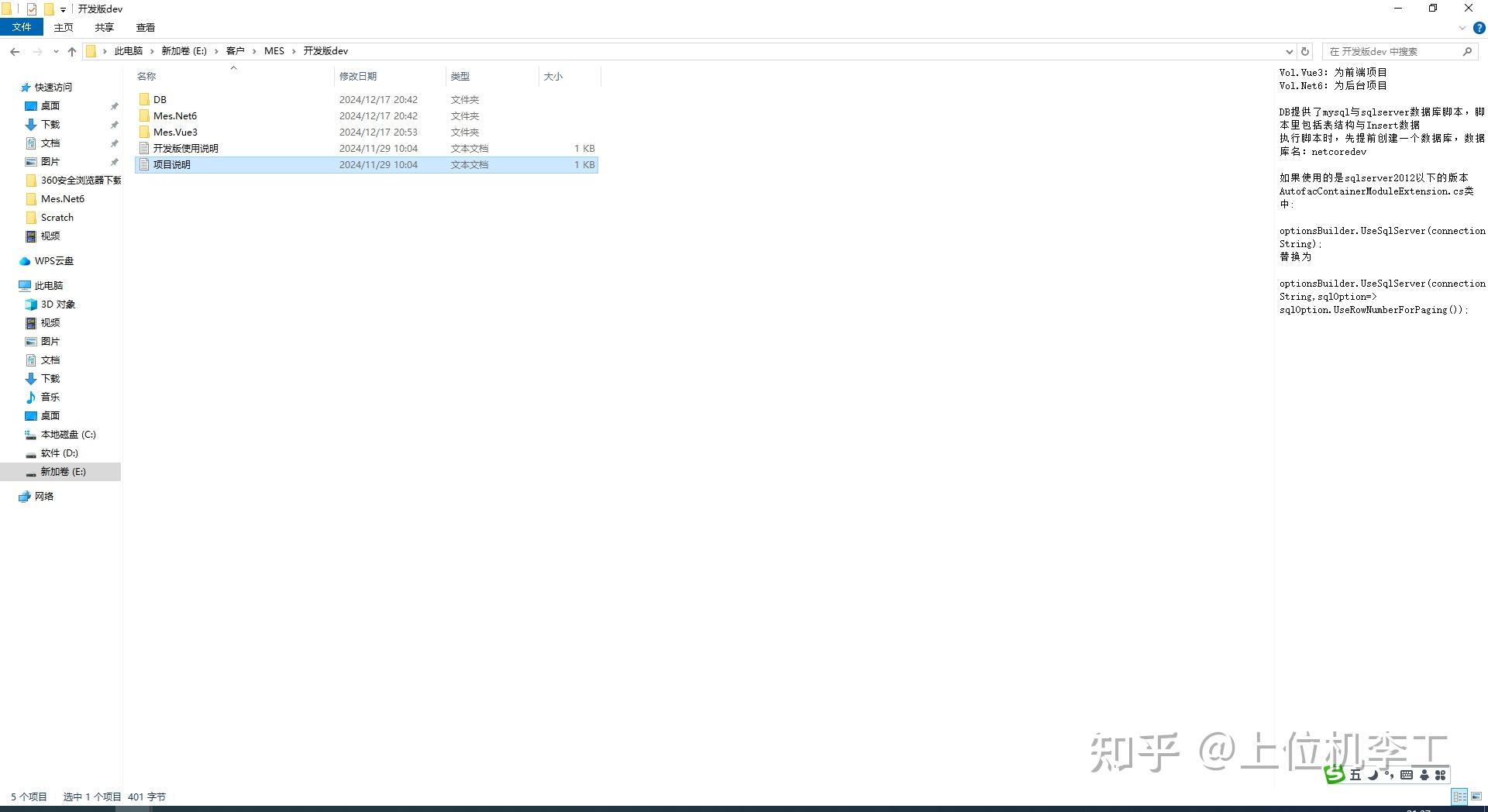Switch to the 查看 ribbon tab
The height and width of the screenshot is (812, 1488).
(x=145, y=27)
